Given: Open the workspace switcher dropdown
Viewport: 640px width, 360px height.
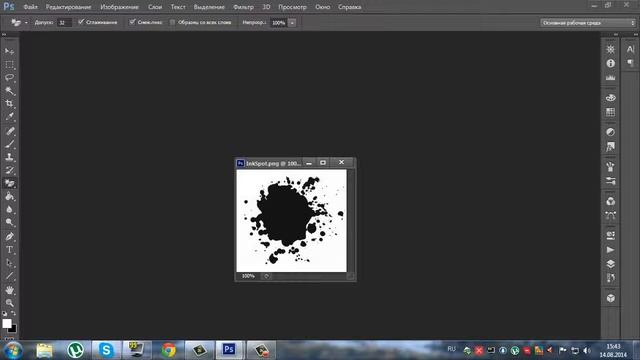Looking at the screenshot, I should [588, 23].
